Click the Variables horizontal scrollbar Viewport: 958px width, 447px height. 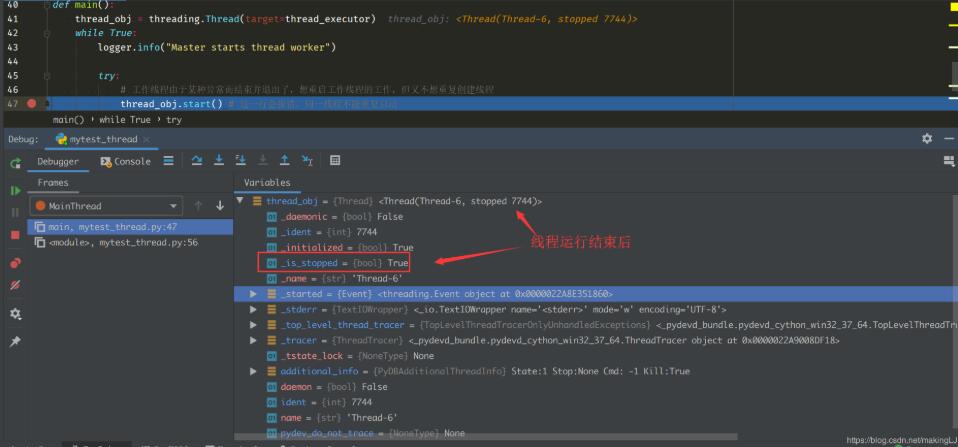(486, 437)
